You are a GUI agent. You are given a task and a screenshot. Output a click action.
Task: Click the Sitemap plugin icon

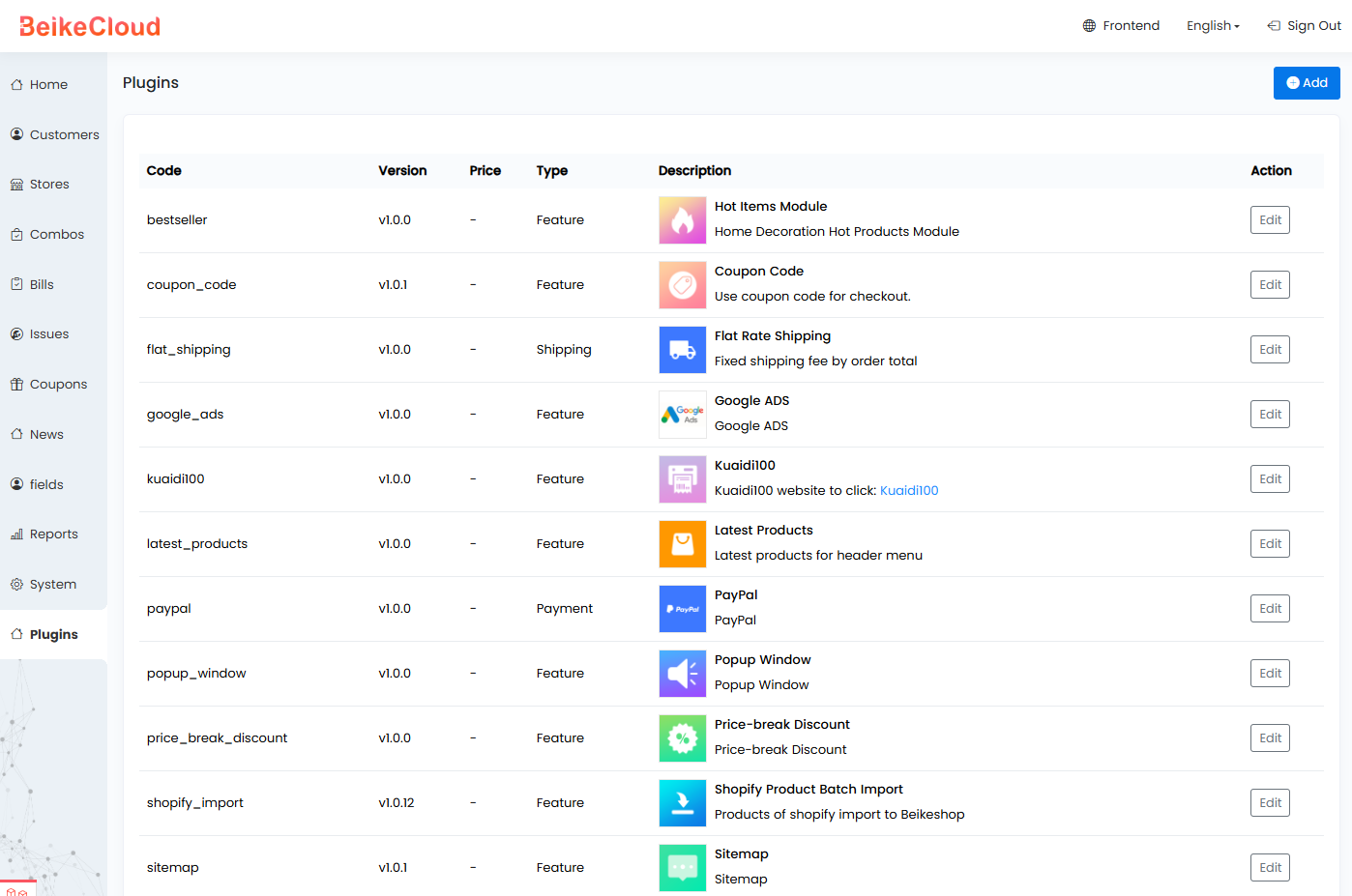683,868
